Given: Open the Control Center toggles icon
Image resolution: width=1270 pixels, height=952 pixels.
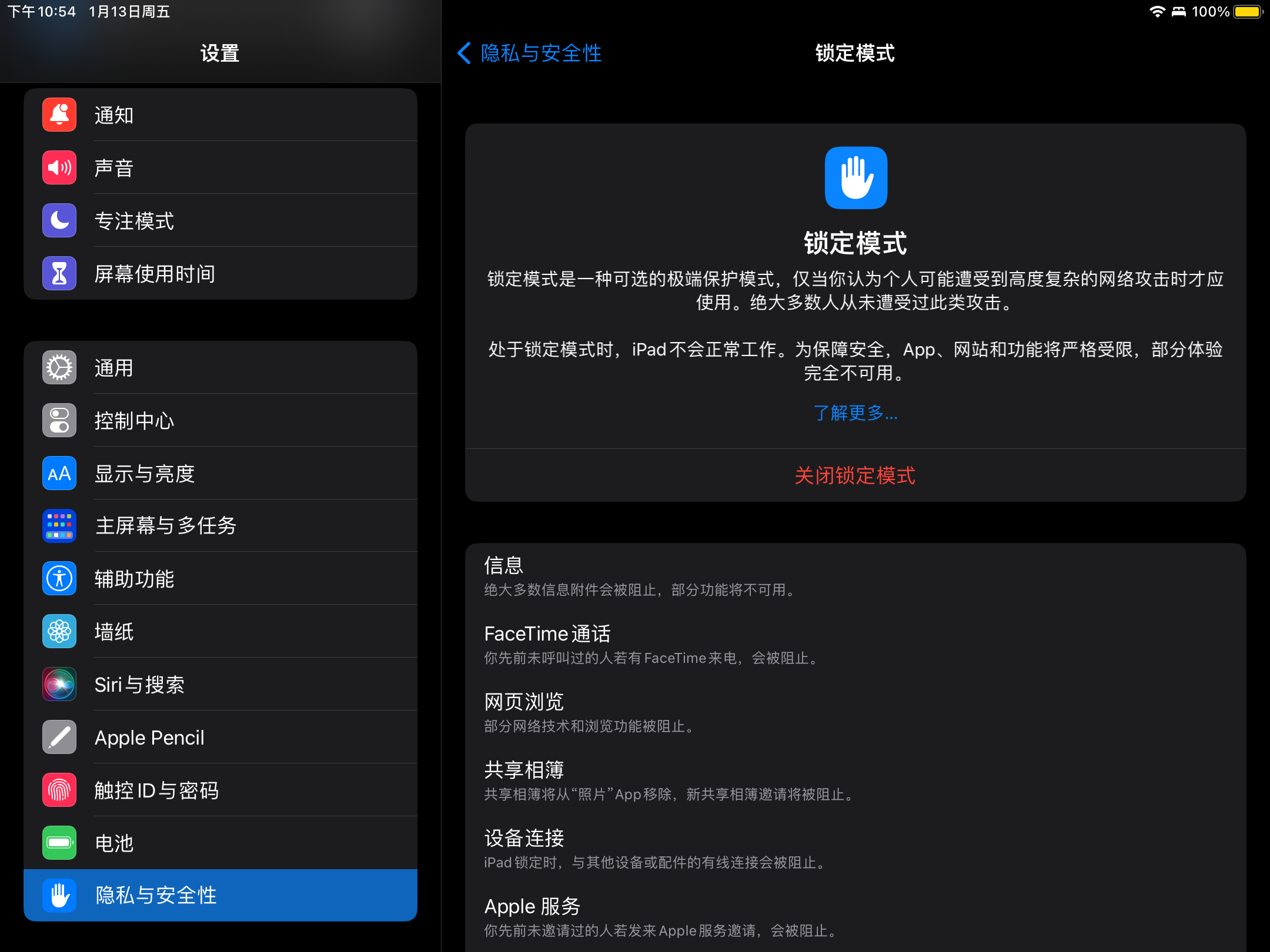Looking at the screenshot, I should [59, 421].
